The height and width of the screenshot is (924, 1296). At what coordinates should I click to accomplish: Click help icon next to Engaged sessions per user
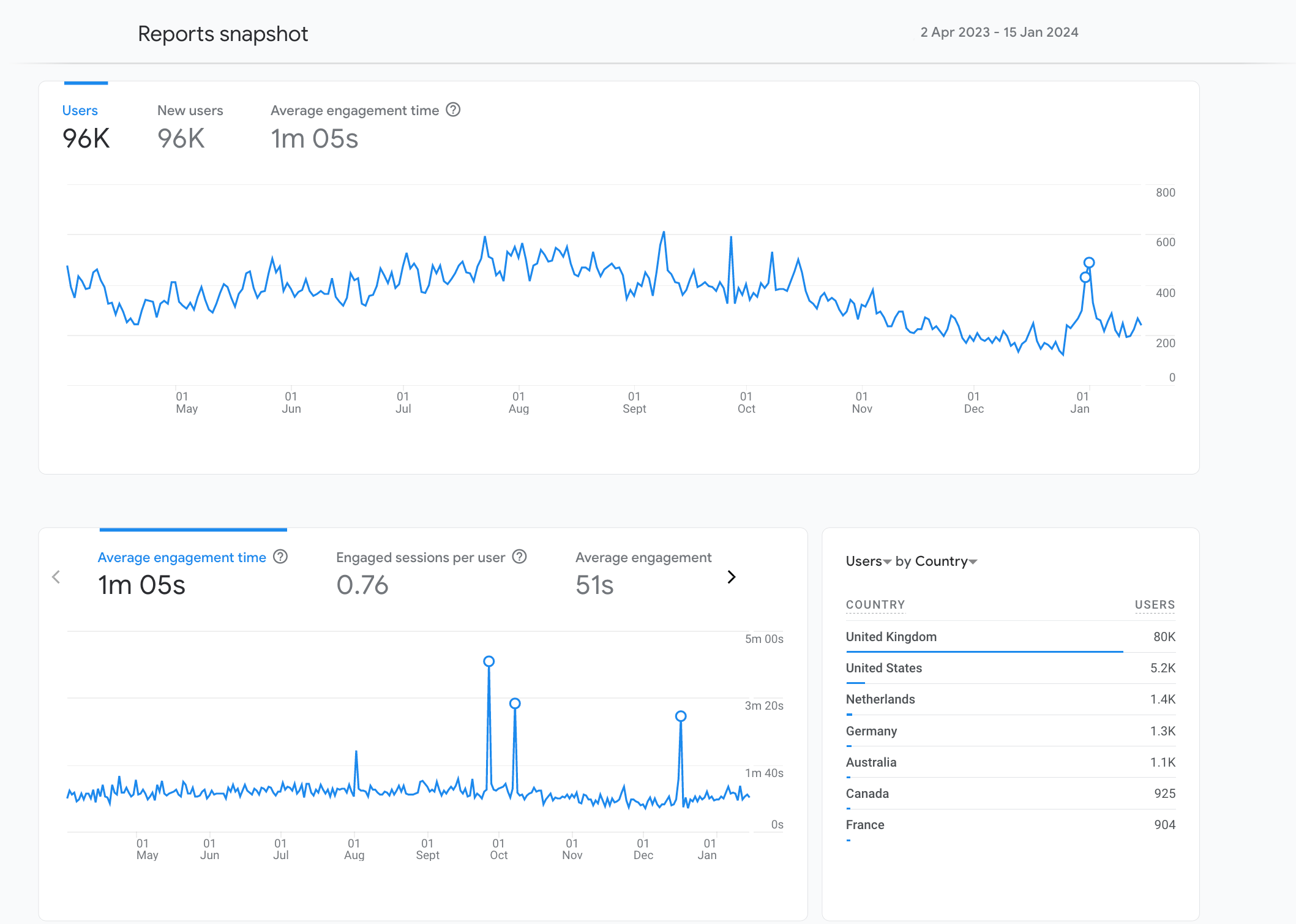pos(519,557)
